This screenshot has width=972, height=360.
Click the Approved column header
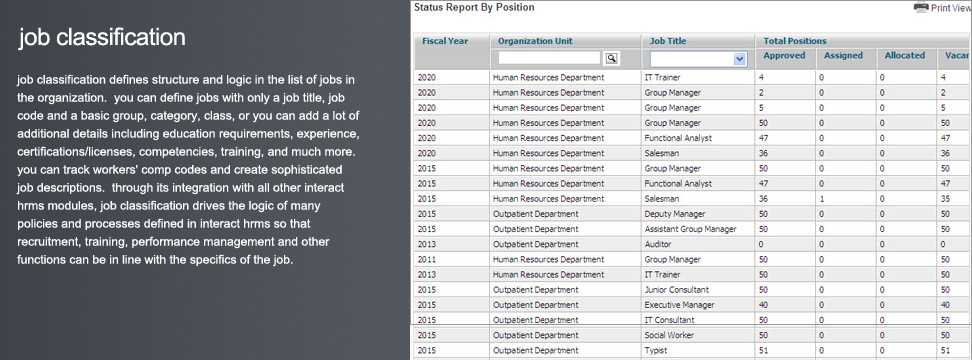tap(784, 55)
